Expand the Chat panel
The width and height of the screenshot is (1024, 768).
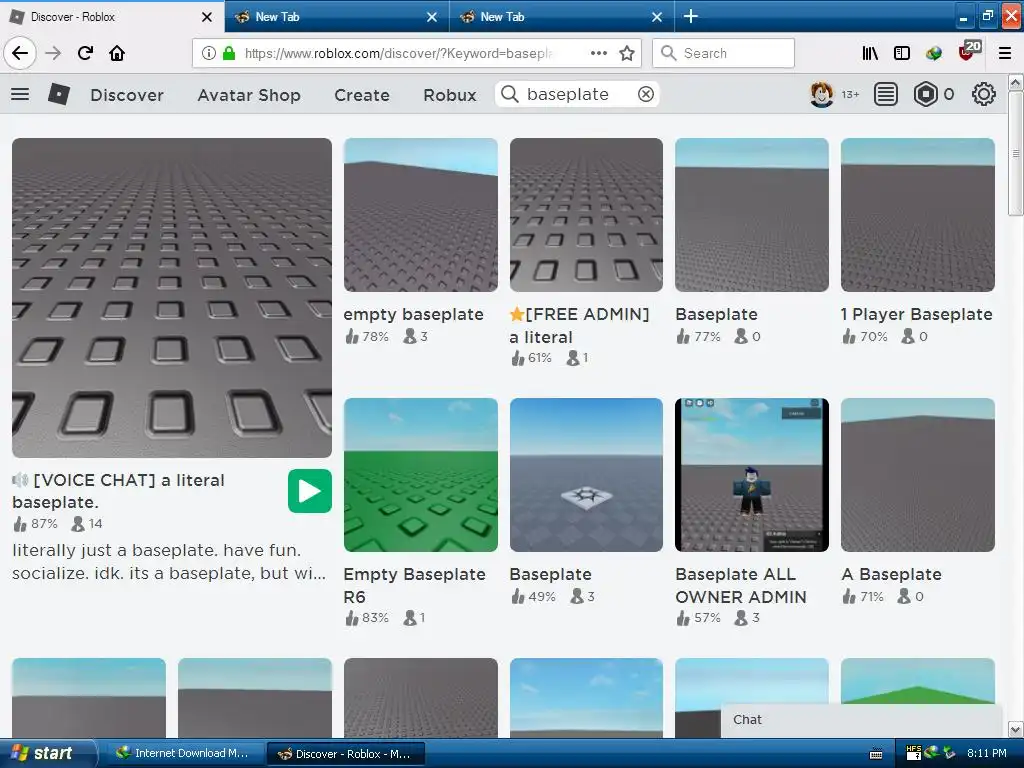[x=861, y=720]
